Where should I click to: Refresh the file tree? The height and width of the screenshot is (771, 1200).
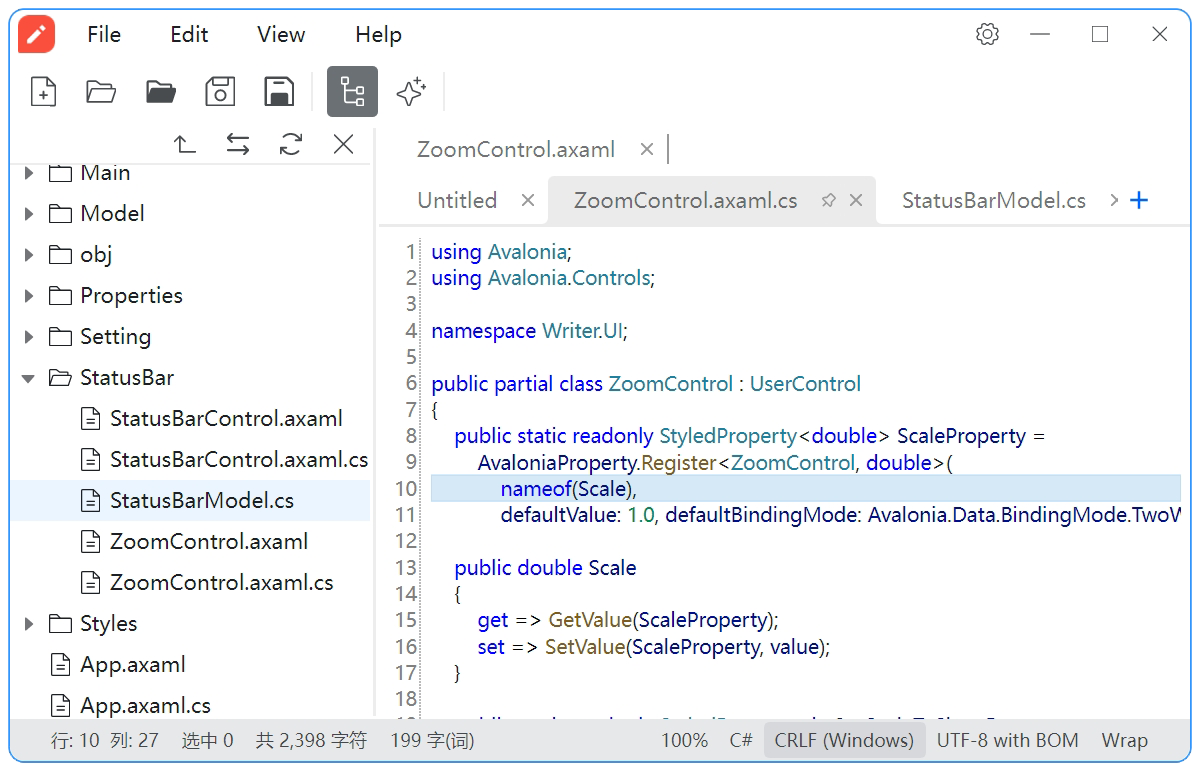[x=291, y=145]
